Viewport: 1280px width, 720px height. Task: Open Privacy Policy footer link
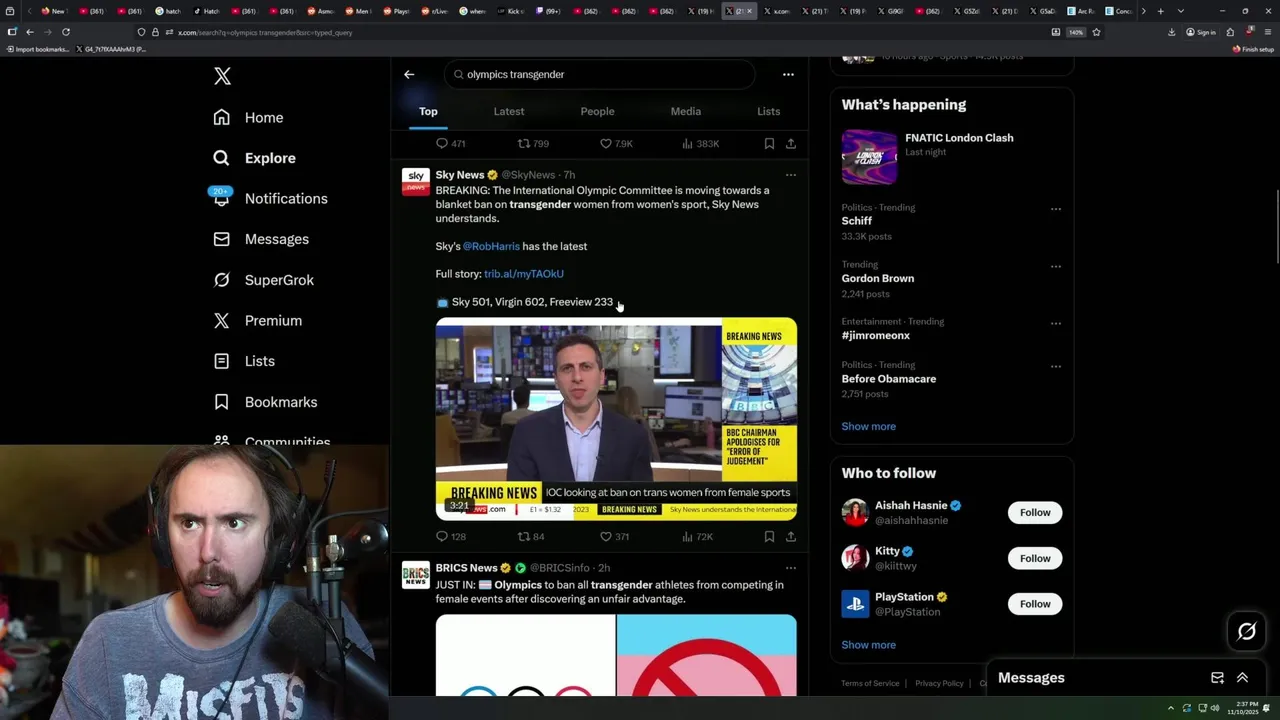(939, 684)
